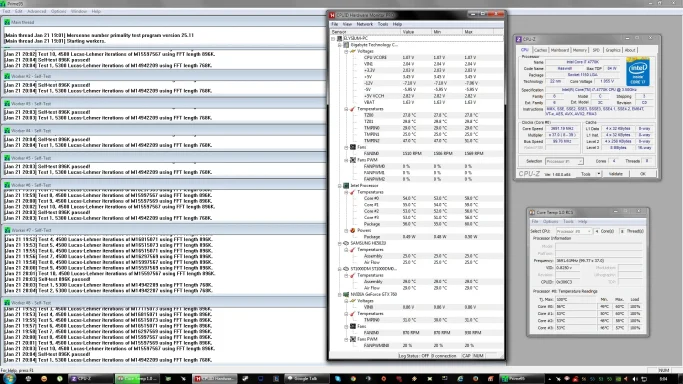The image size is (683, 384).
Task: Collapse the SAMSUNG HD tree node
Action: point(340,243)
